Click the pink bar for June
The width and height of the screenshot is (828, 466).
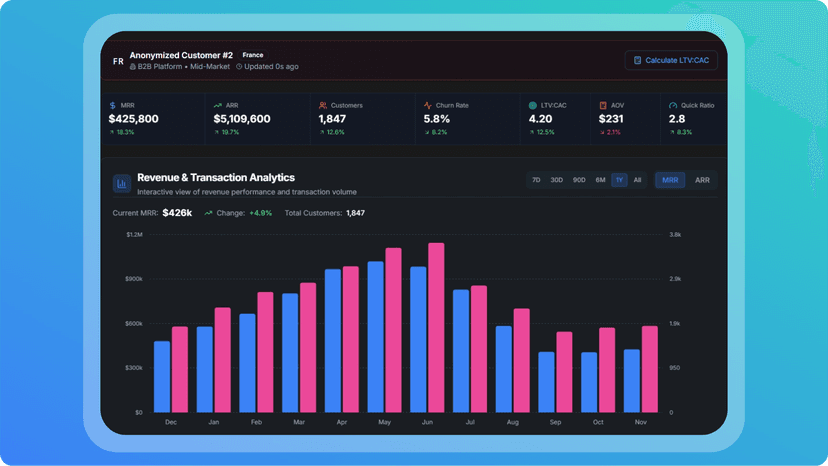(x=436, y=328)
